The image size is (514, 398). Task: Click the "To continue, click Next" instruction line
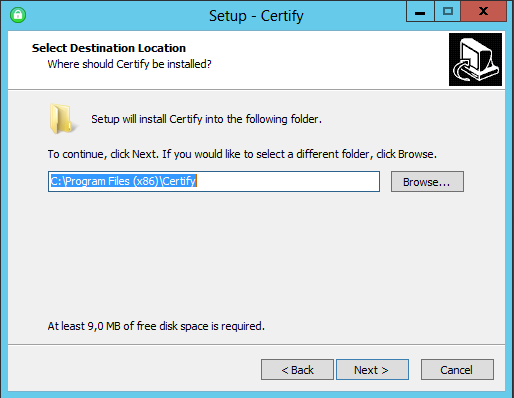[242, 154]
